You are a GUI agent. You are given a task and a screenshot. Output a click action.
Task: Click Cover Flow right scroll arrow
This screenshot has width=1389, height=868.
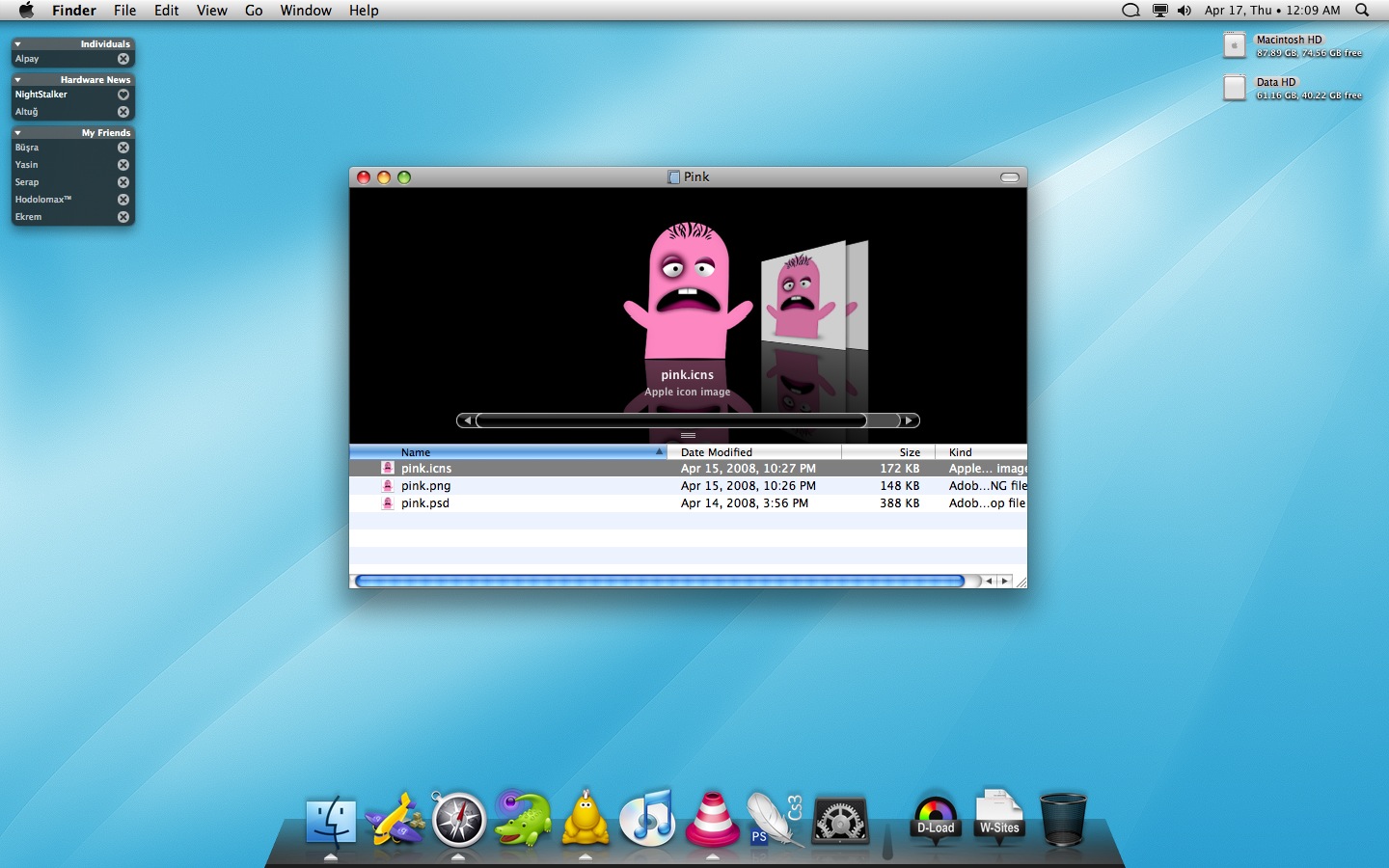click(x=909, y=420)
